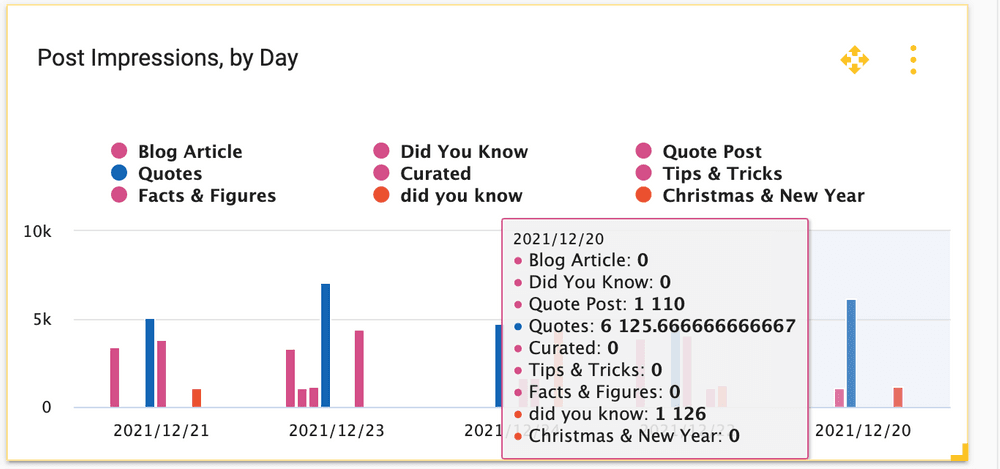Click the blue Quotes bar for 2021/12/21
The height and width of the screenshot is (469, 1000).
[150, 363]
